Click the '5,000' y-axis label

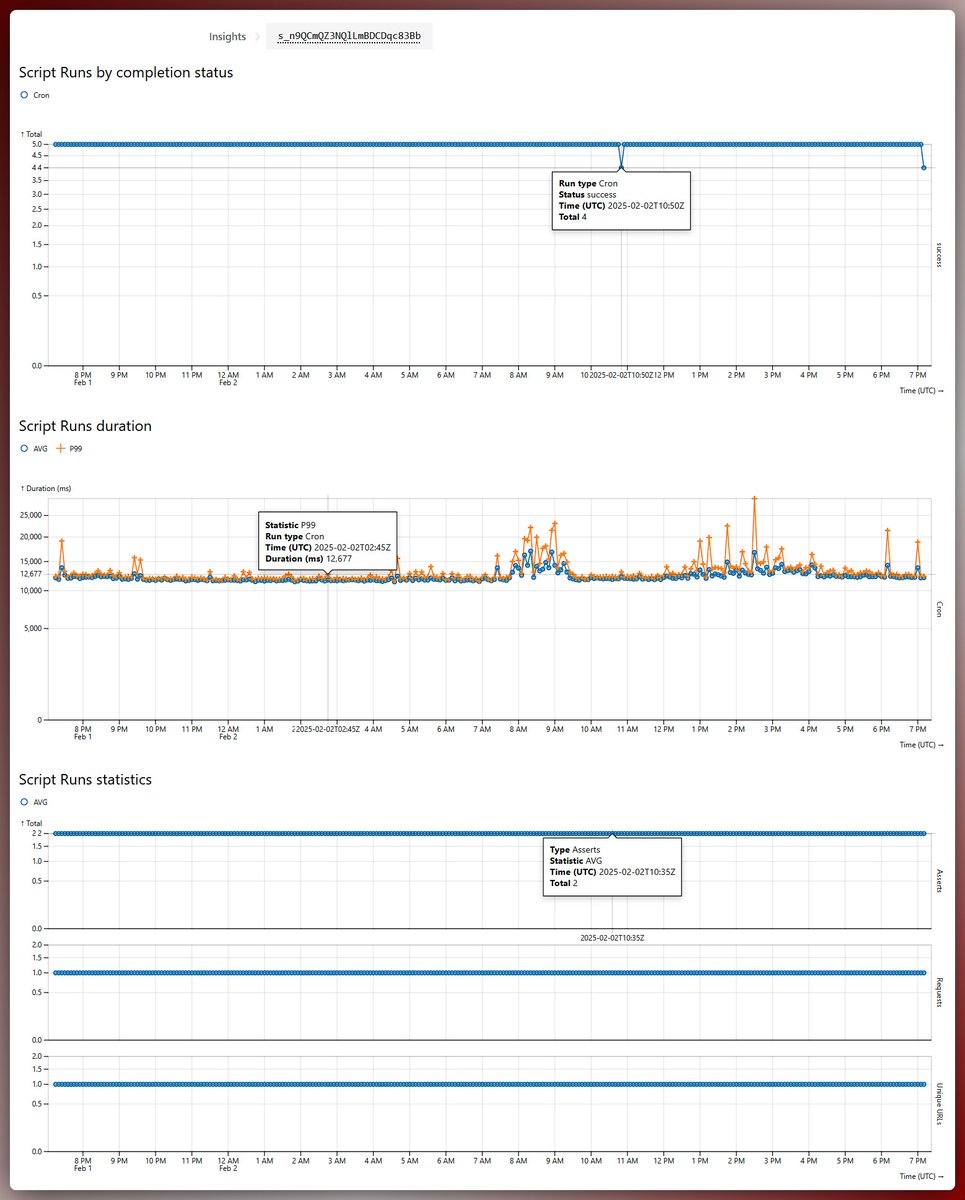pyautogui.click(x=33, y=629)
